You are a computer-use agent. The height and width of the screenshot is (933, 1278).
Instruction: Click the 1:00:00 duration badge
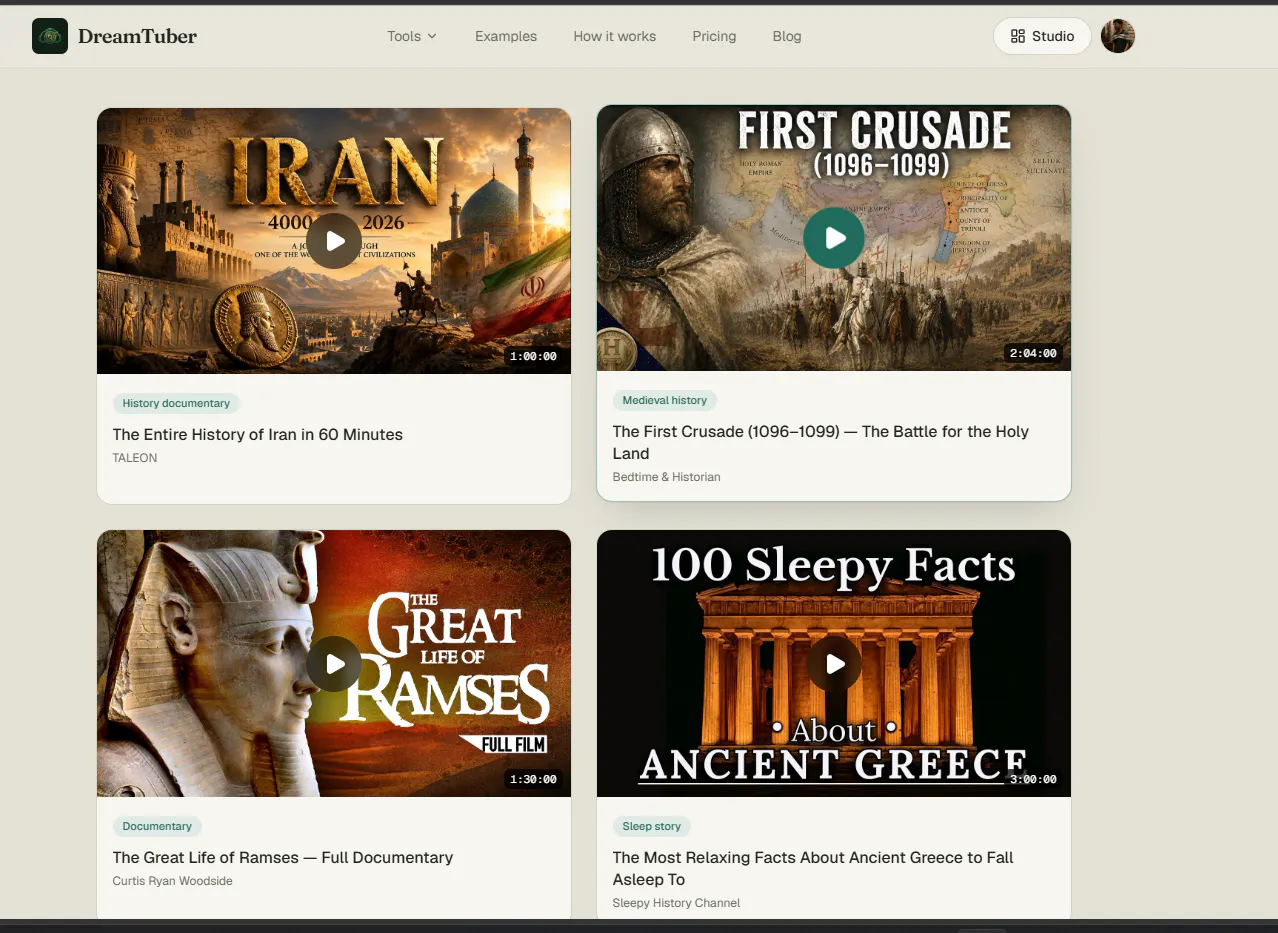tap(533, 356)
